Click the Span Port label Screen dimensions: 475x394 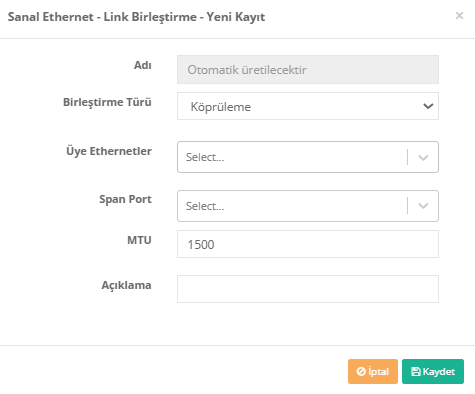pos(125,199)
